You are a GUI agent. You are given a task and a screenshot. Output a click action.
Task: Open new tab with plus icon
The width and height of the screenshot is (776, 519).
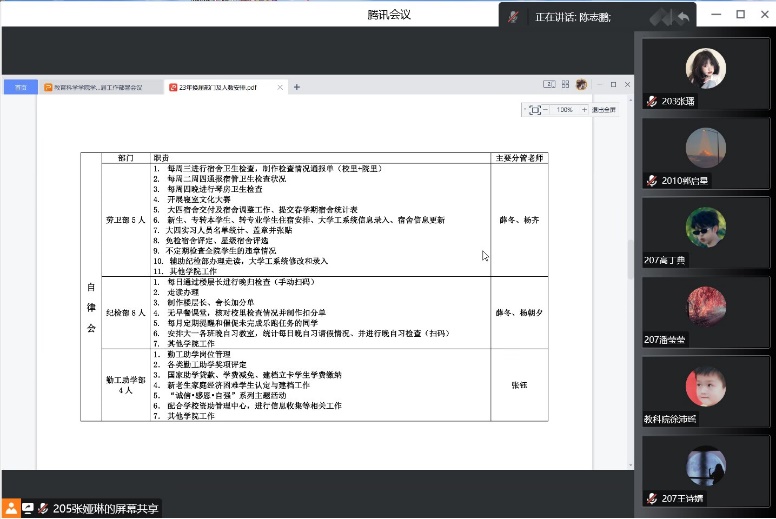point(296,87)
